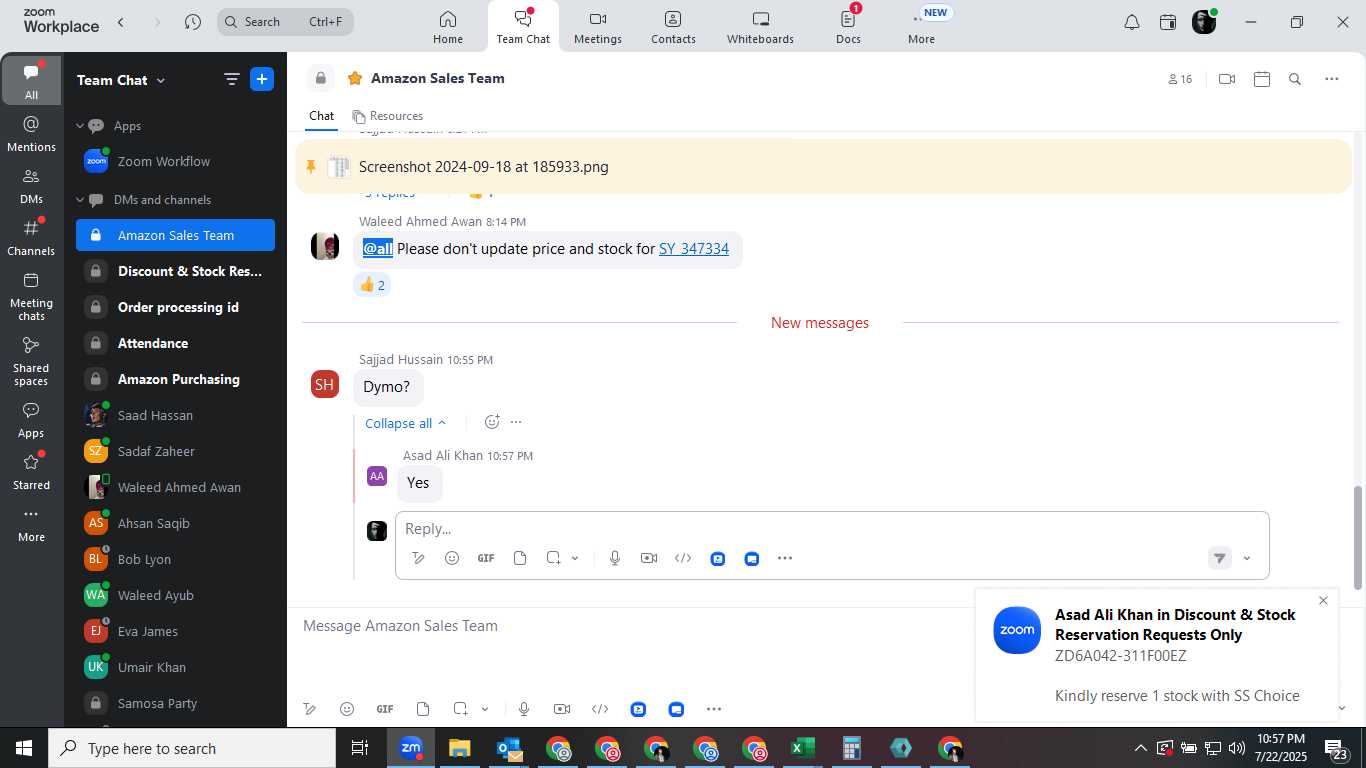The width and height of the screenshot is (1366, 768).
Task: Insert a code snippet in reply toolbar
Action: (x=683, y=558)
